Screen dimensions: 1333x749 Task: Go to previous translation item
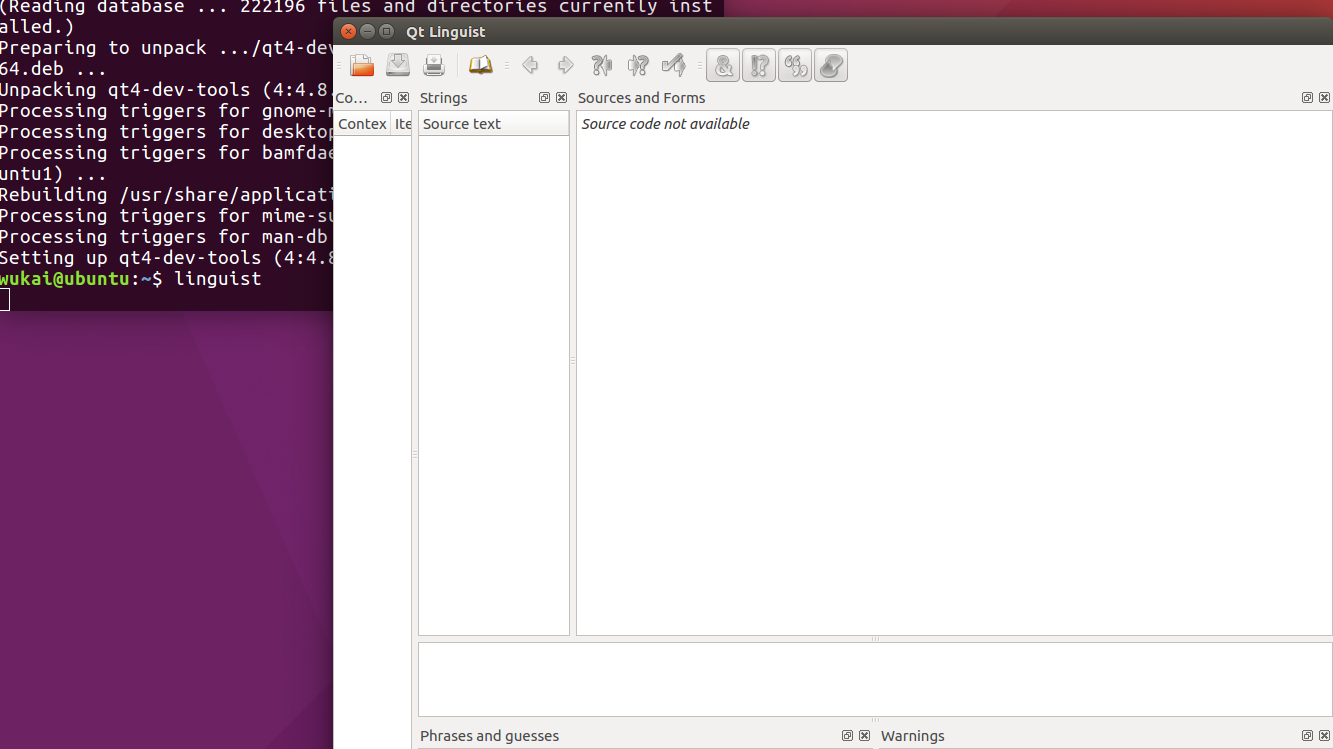coord(530,64)
